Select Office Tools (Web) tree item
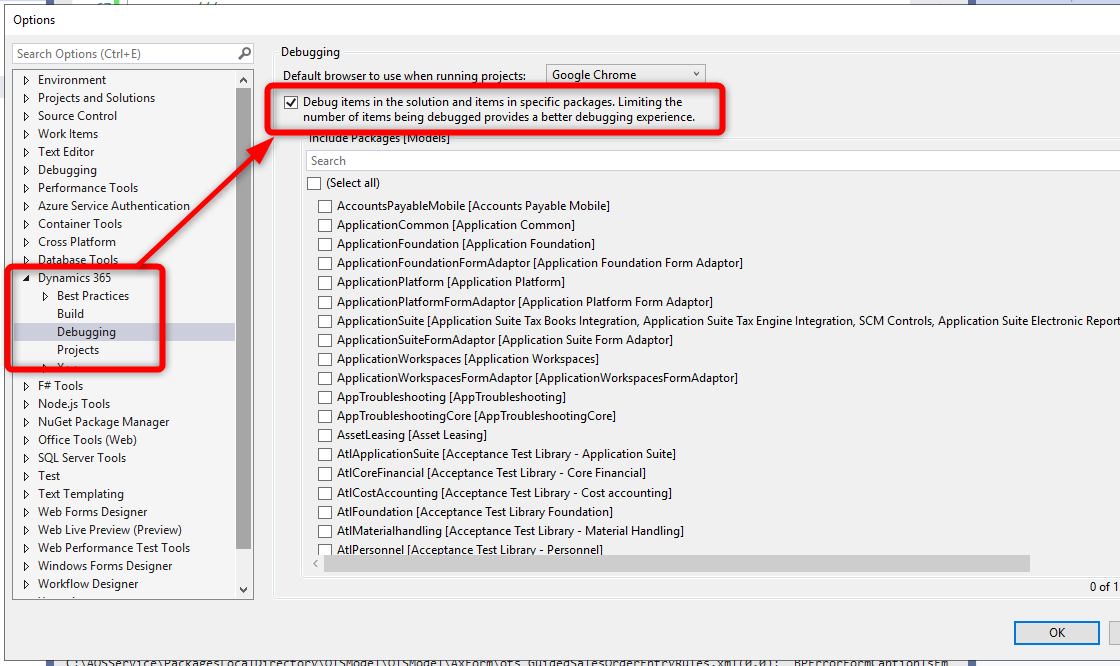1120x666 pixels. [87, 440]
